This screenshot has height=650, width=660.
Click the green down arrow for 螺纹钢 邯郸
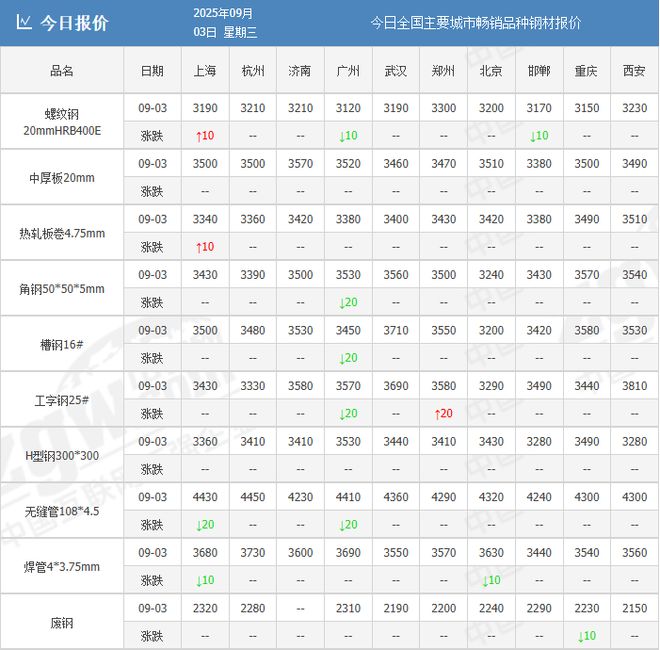point(533,135)
